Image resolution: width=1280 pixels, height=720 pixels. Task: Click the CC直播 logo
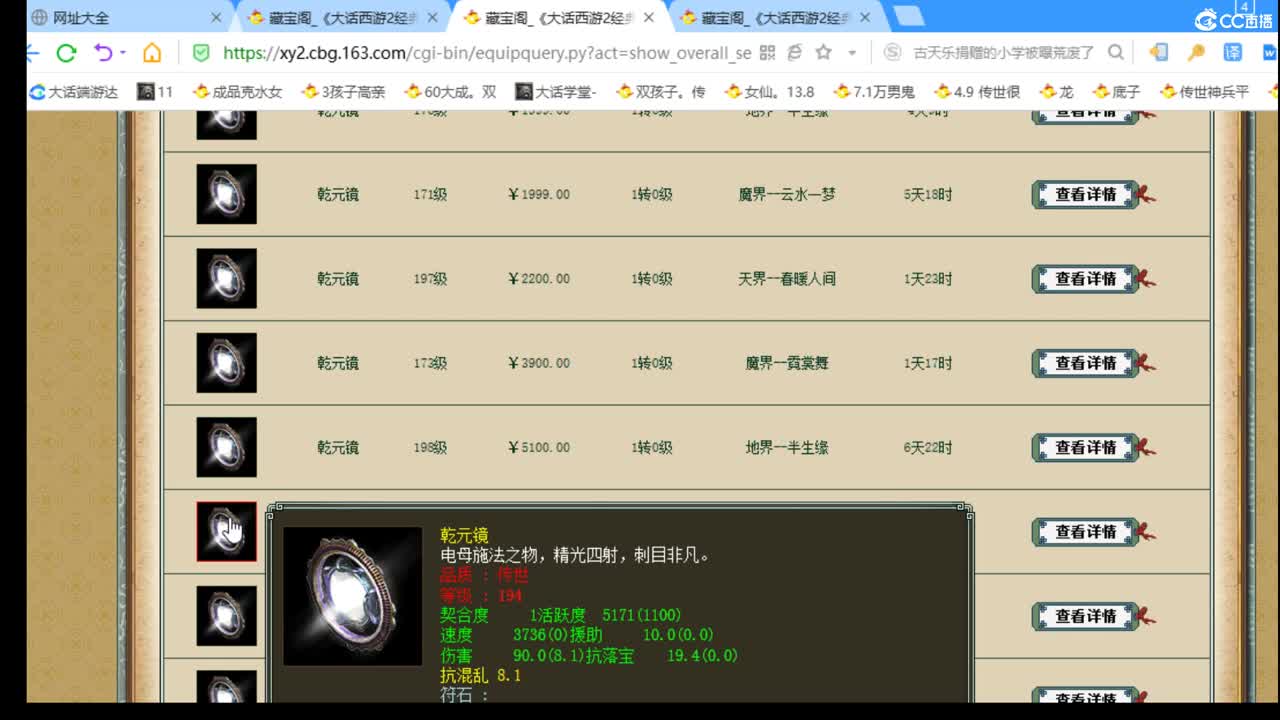(x=1234, y=21)
